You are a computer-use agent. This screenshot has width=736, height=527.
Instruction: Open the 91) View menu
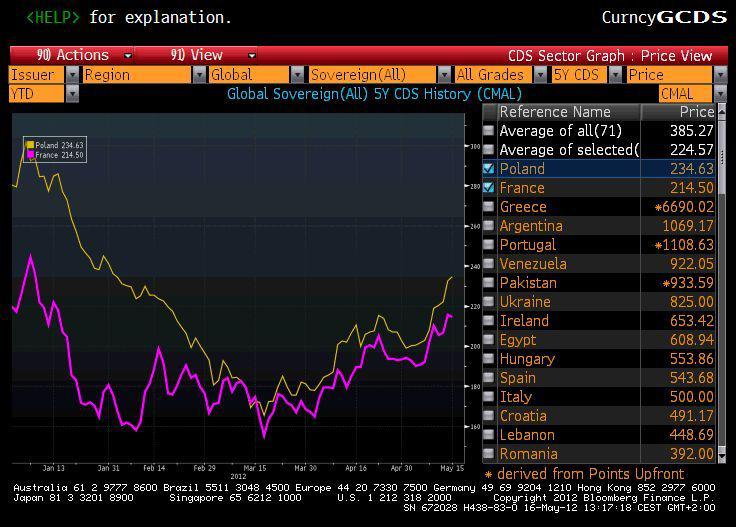pyautogui.click(x=196, y=55)
